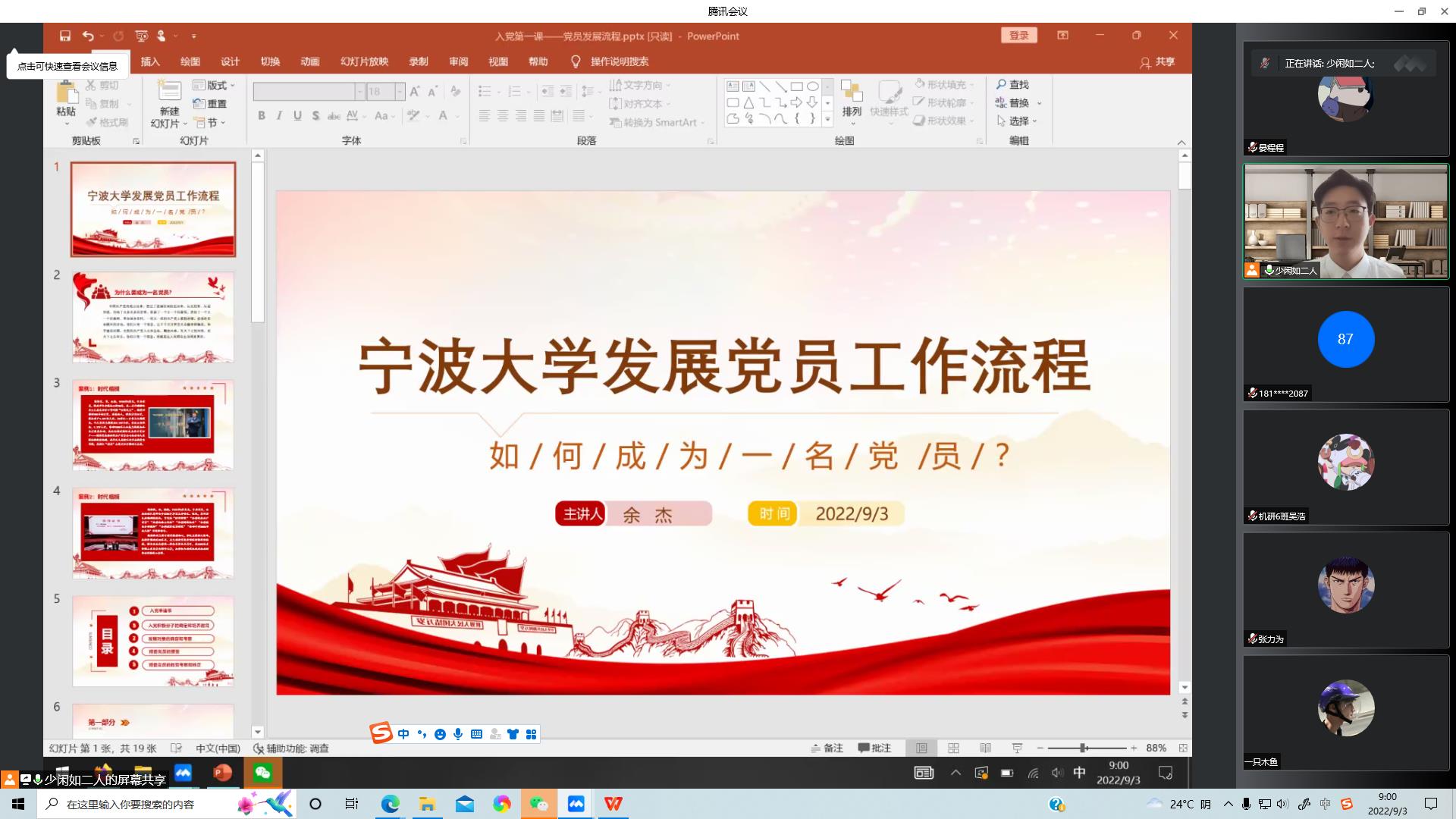Select slide 3 thumbnail in the panel

(x=153, y=425)
